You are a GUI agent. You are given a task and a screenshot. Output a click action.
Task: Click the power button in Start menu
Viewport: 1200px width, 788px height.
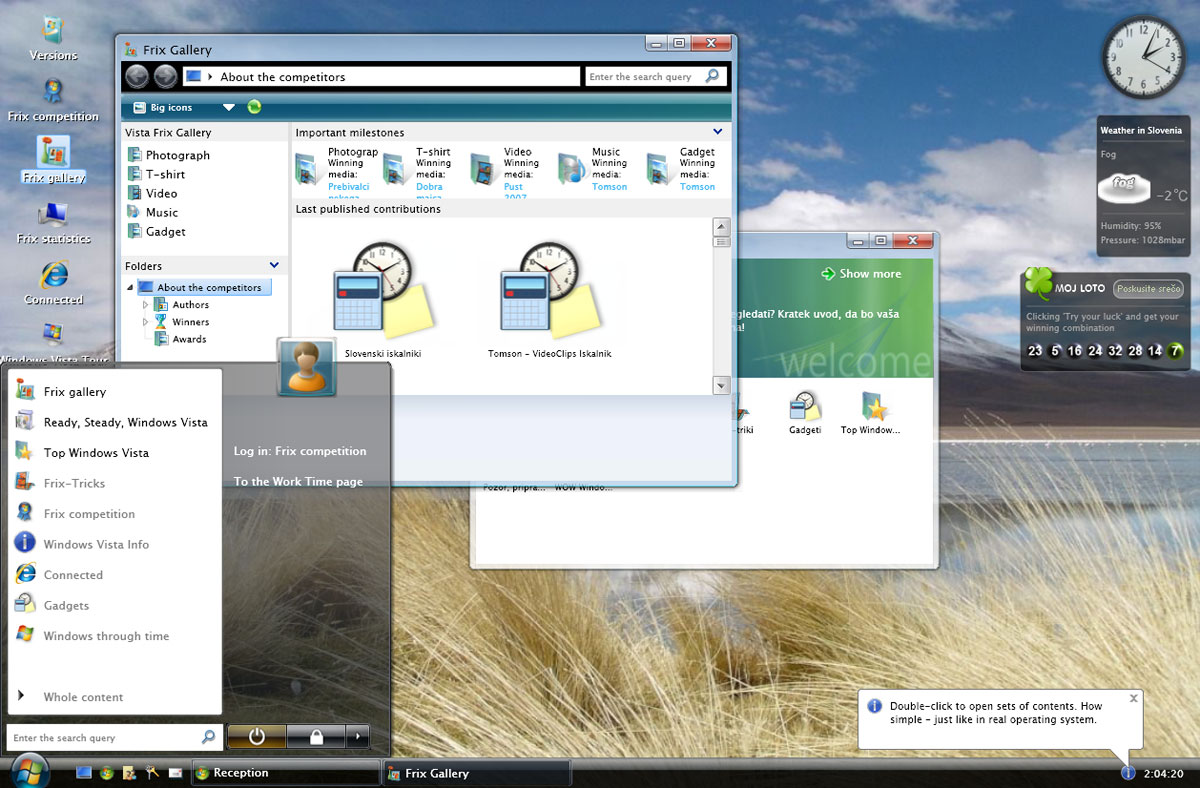pyautogui.click(x=257, y=737)
